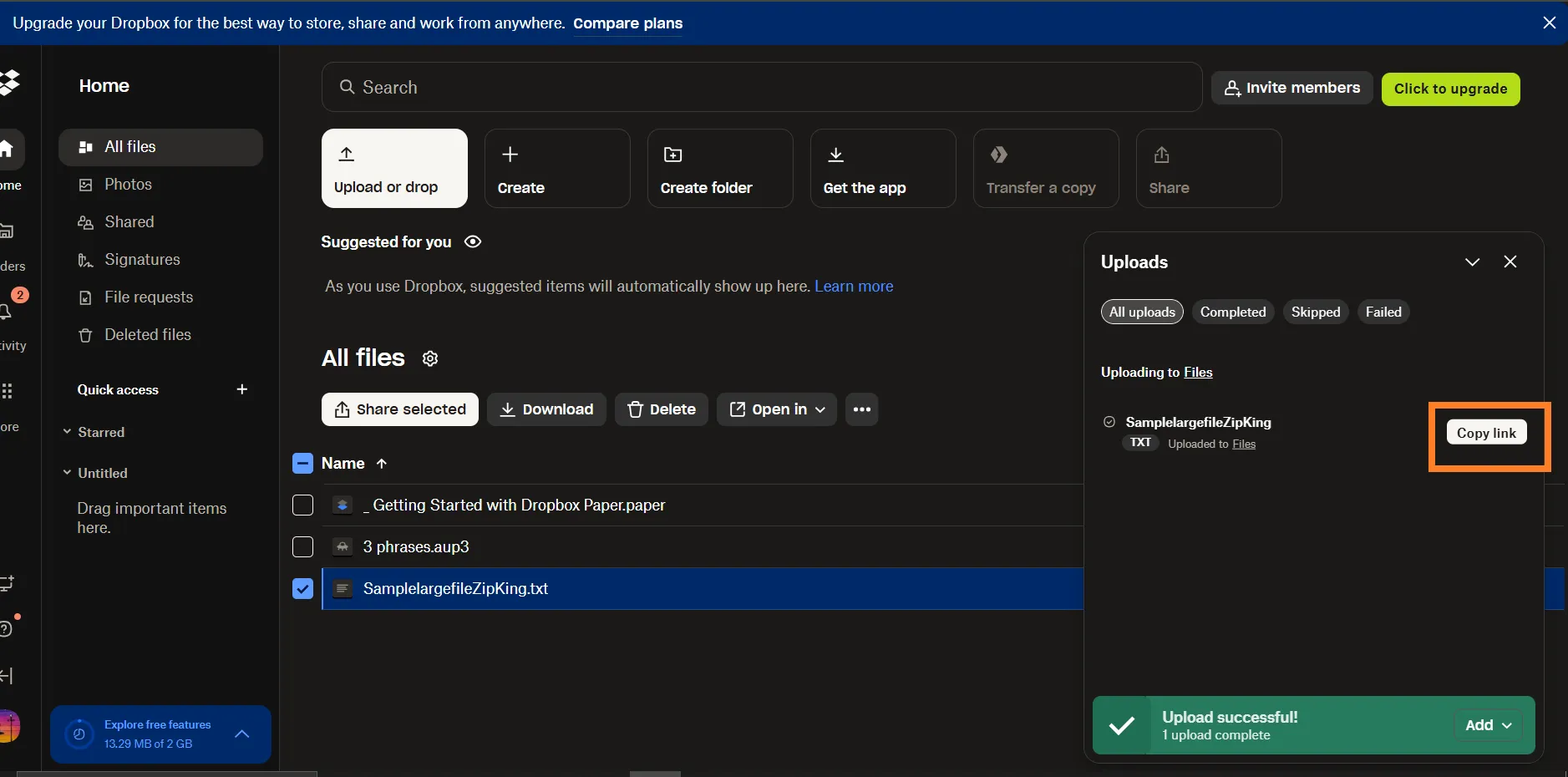Open Shared in sidebar

(x=160, y=222)
